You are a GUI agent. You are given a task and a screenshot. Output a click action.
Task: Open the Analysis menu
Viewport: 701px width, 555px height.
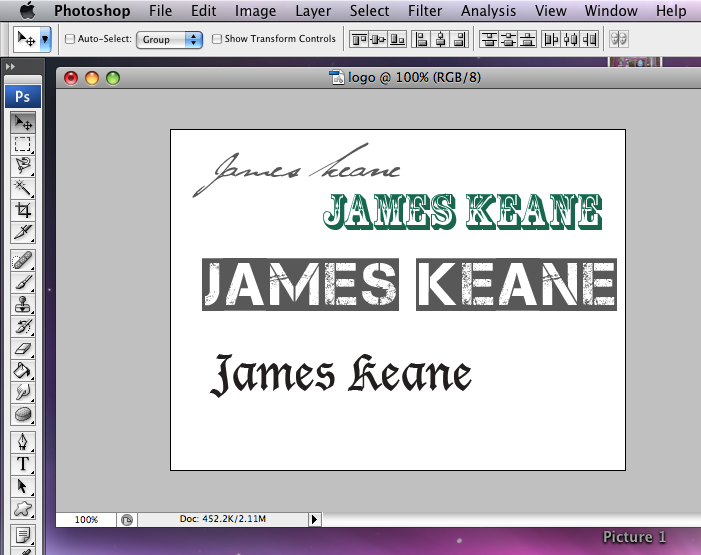coord(488,10)
